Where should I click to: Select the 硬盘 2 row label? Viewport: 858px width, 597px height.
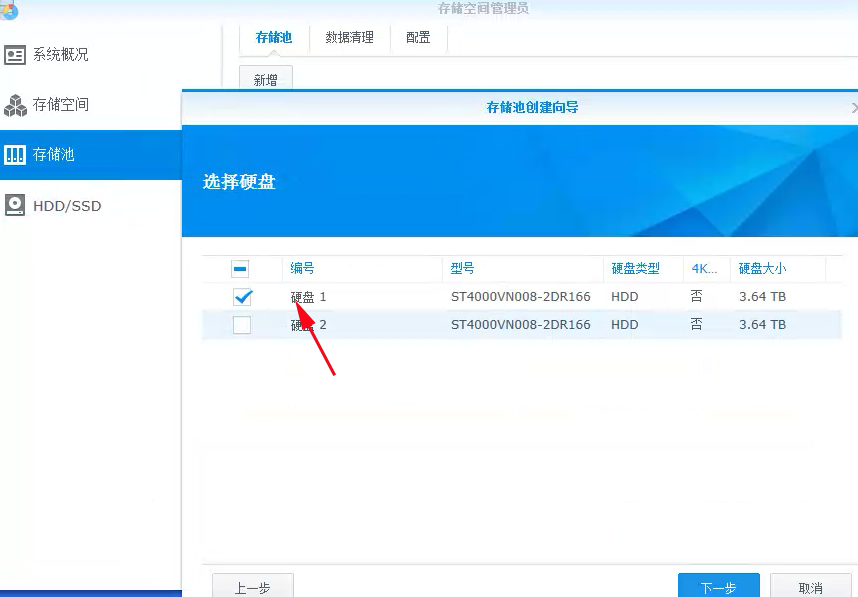pyautogui.click(x=308, y=325)
